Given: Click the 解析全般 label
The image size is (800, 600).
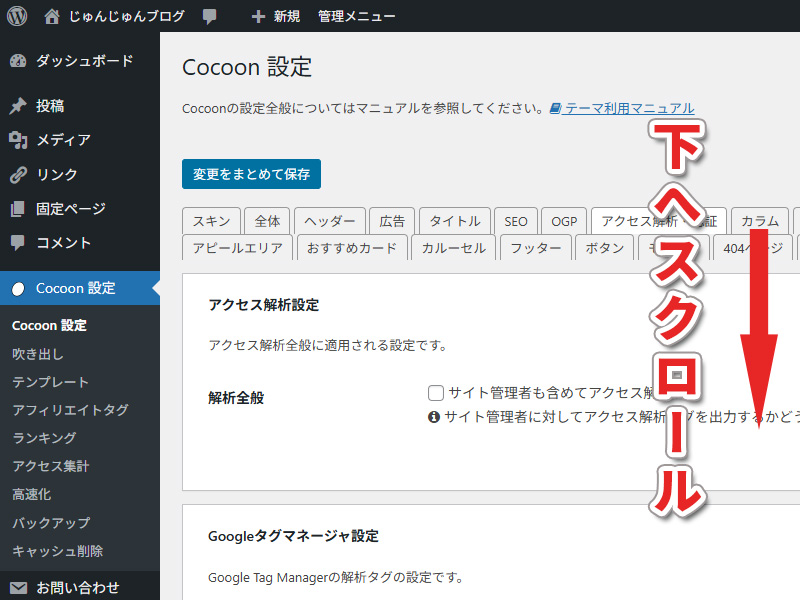Looking at the screenshot, I should [236, 398].
